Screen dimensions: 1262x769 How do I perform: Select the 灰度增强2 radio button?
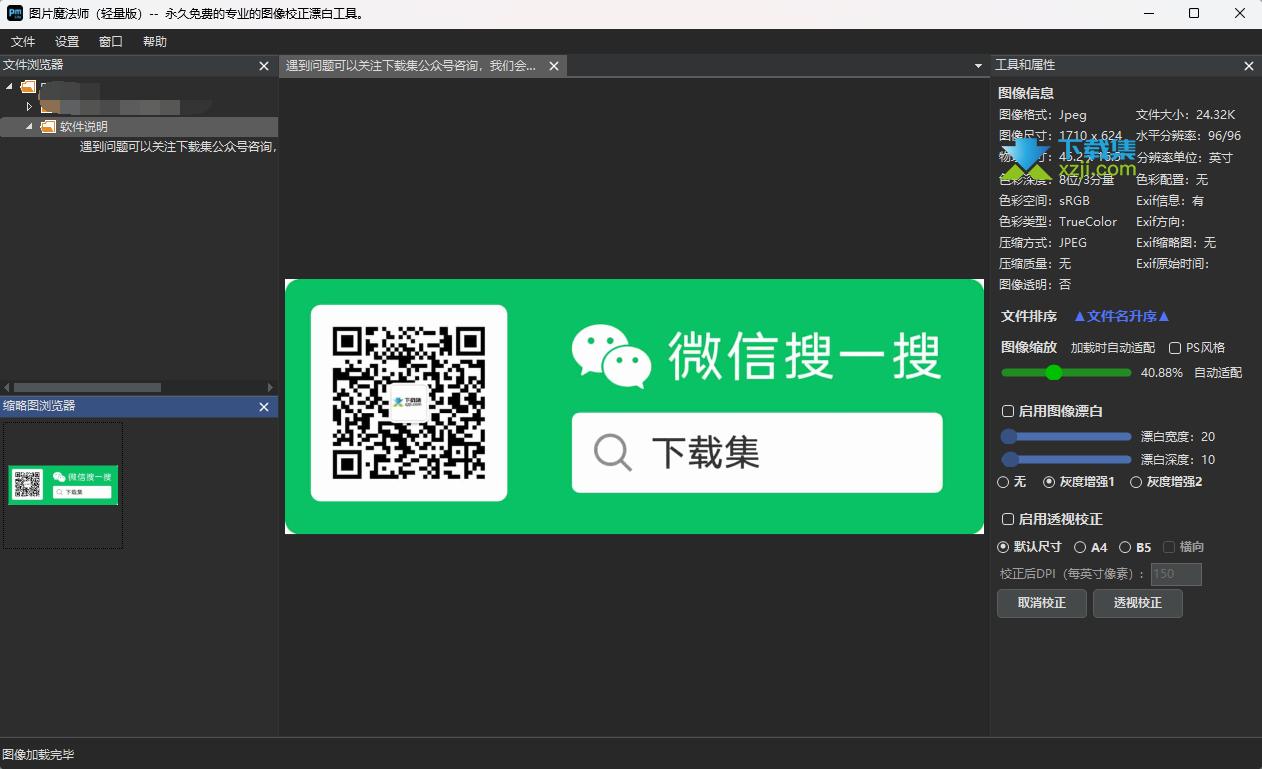pyautogui.click(x=1136, y=482)
